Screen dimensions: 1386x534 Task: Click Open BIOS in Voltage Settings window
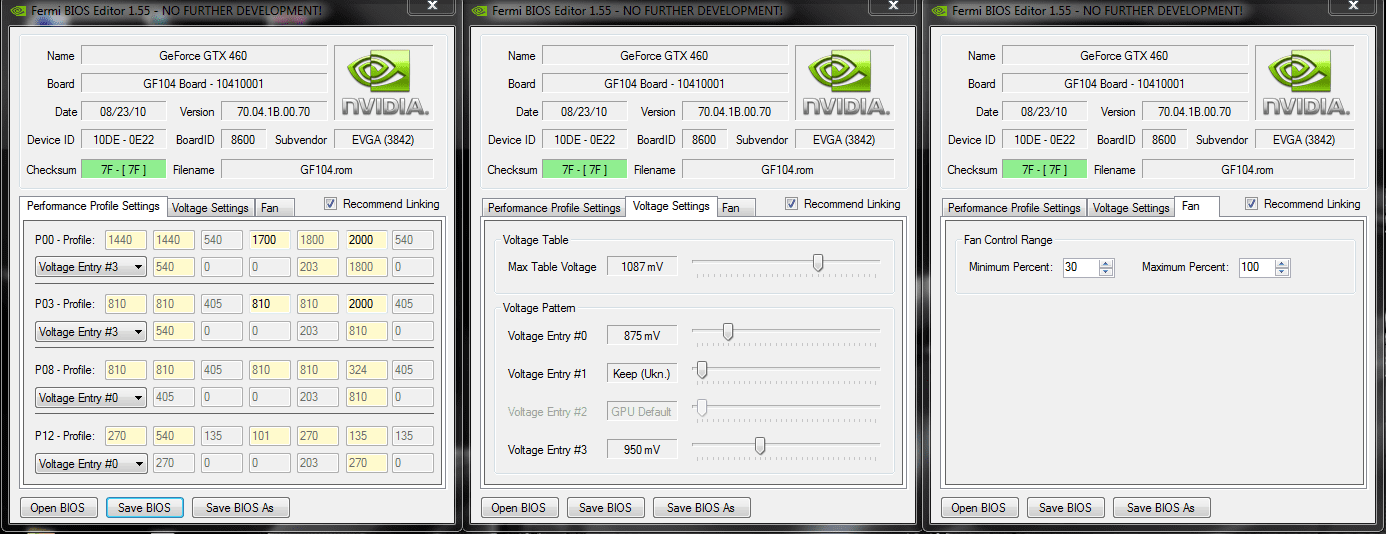[519, 507]
